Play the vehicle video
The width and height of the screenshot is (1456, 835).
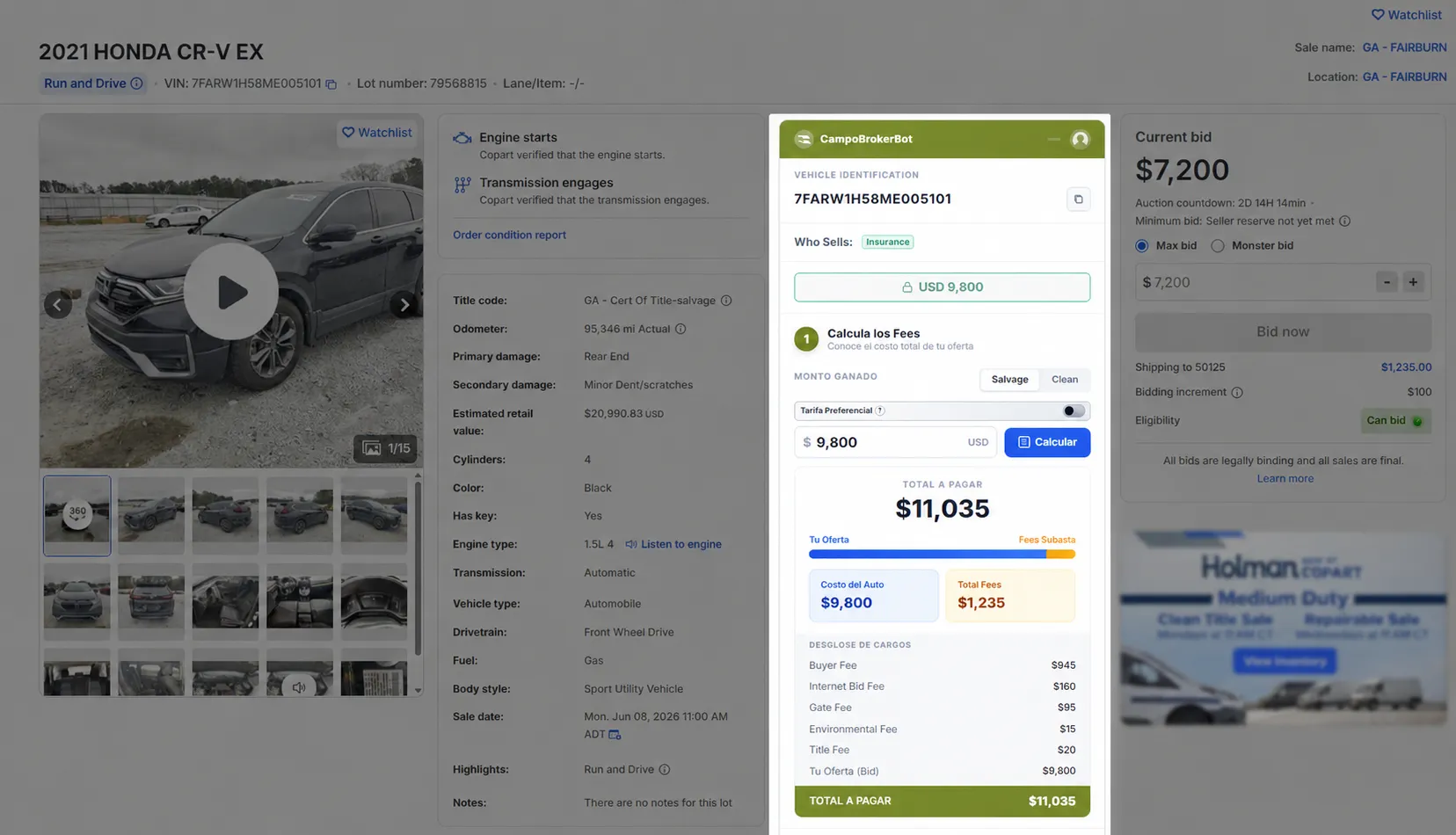click(x=231, y=292)
